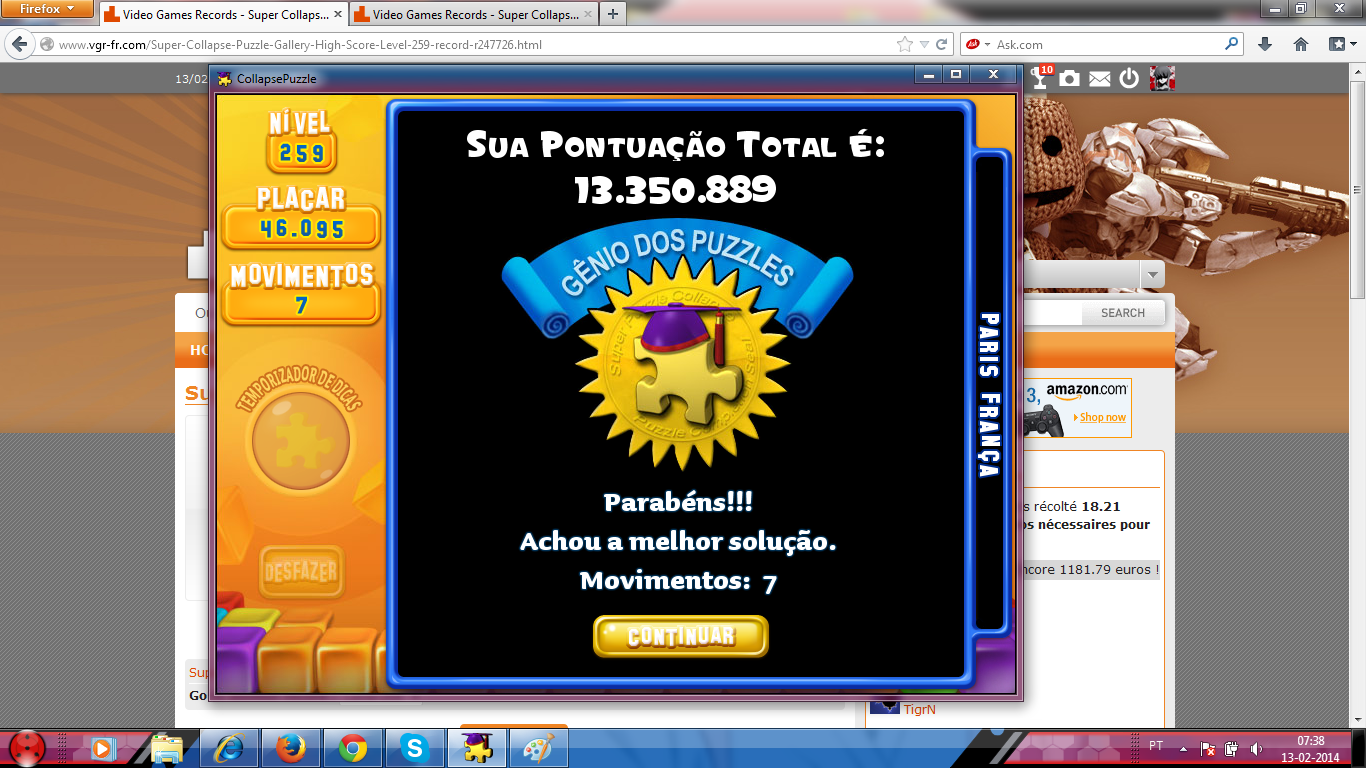The width and height of the screenshot is (1366, 768).
Task: Click the power logout icon
Action: pos(1129,78)
